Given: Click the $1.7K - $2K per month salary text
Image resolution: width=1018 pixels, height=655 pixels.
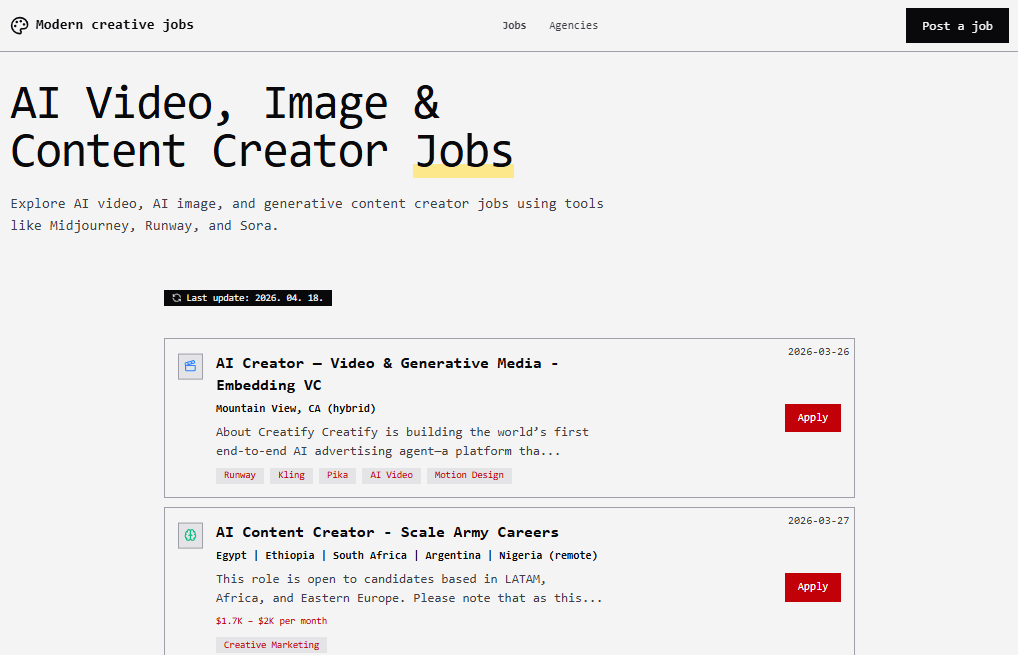Looking at the screenshot, I should pyautogui.click(x=271, y=621).
